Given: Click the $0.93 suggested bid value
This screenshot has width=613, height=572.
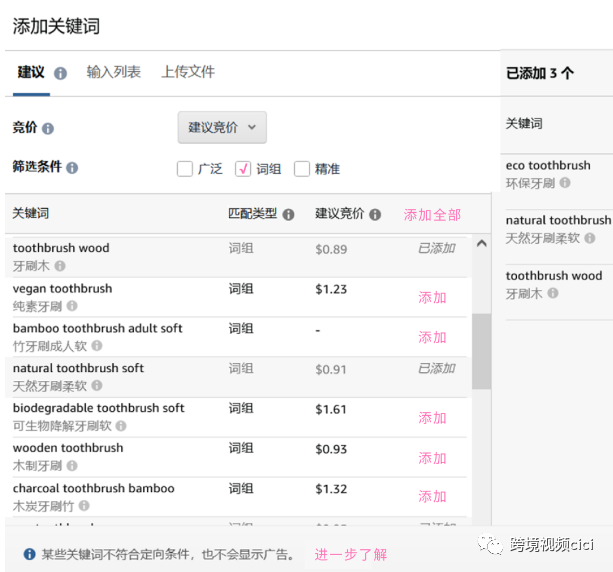Looking at the screenshot, I should [x=331, y=449].
